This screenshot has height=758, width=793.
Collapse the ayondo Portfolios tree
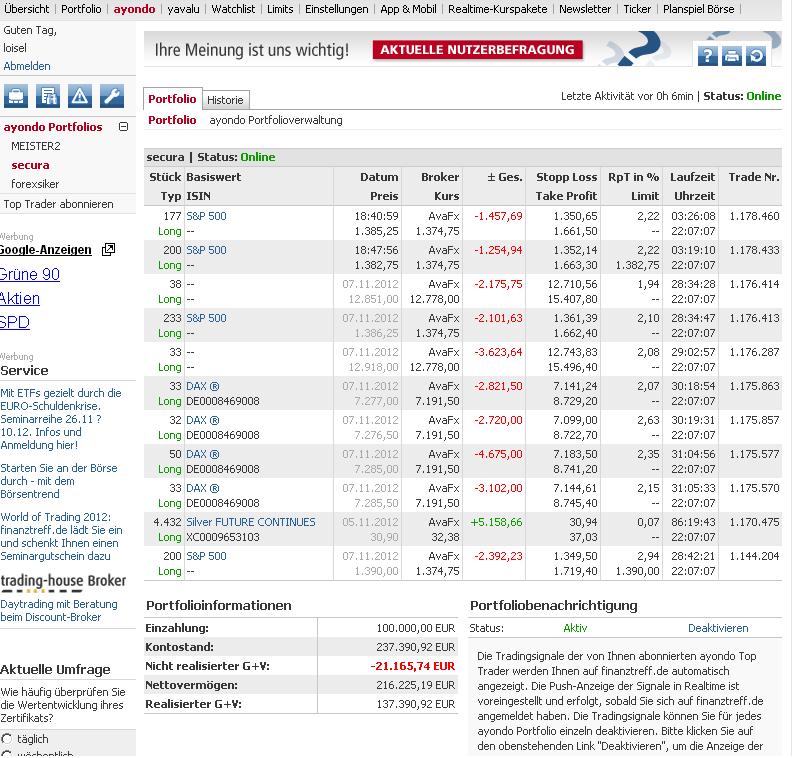[124, 127]
